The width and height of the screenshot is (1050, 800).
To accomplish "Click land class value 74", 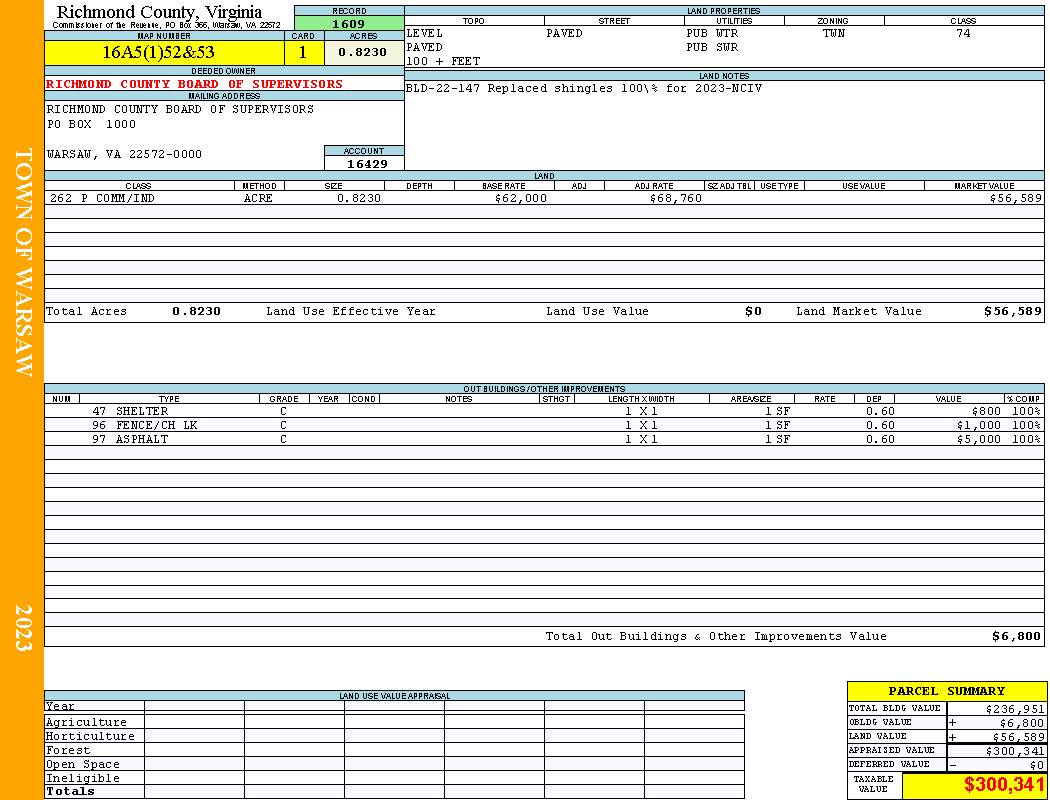I will (x=963, y=33).
